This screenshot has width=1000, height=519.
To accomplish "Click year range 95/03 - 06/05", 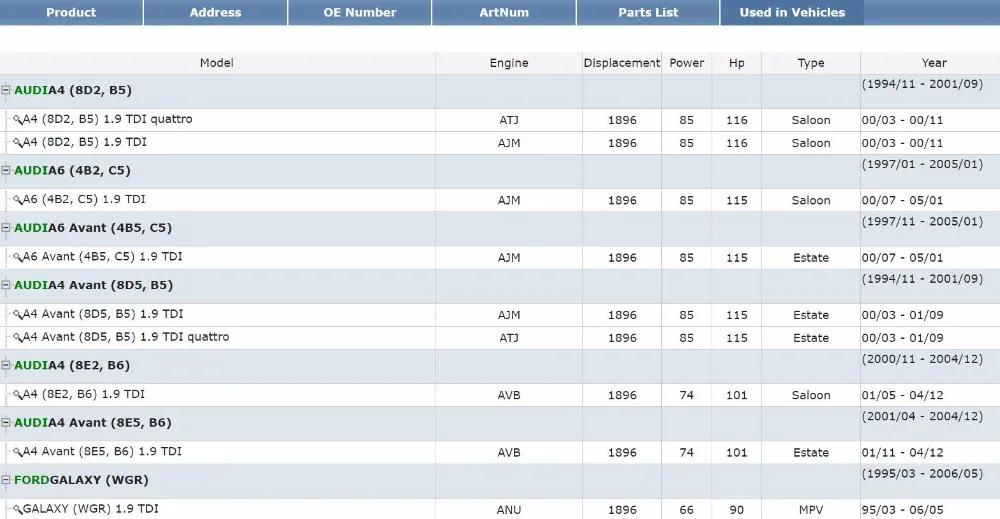I will point(902,510).
